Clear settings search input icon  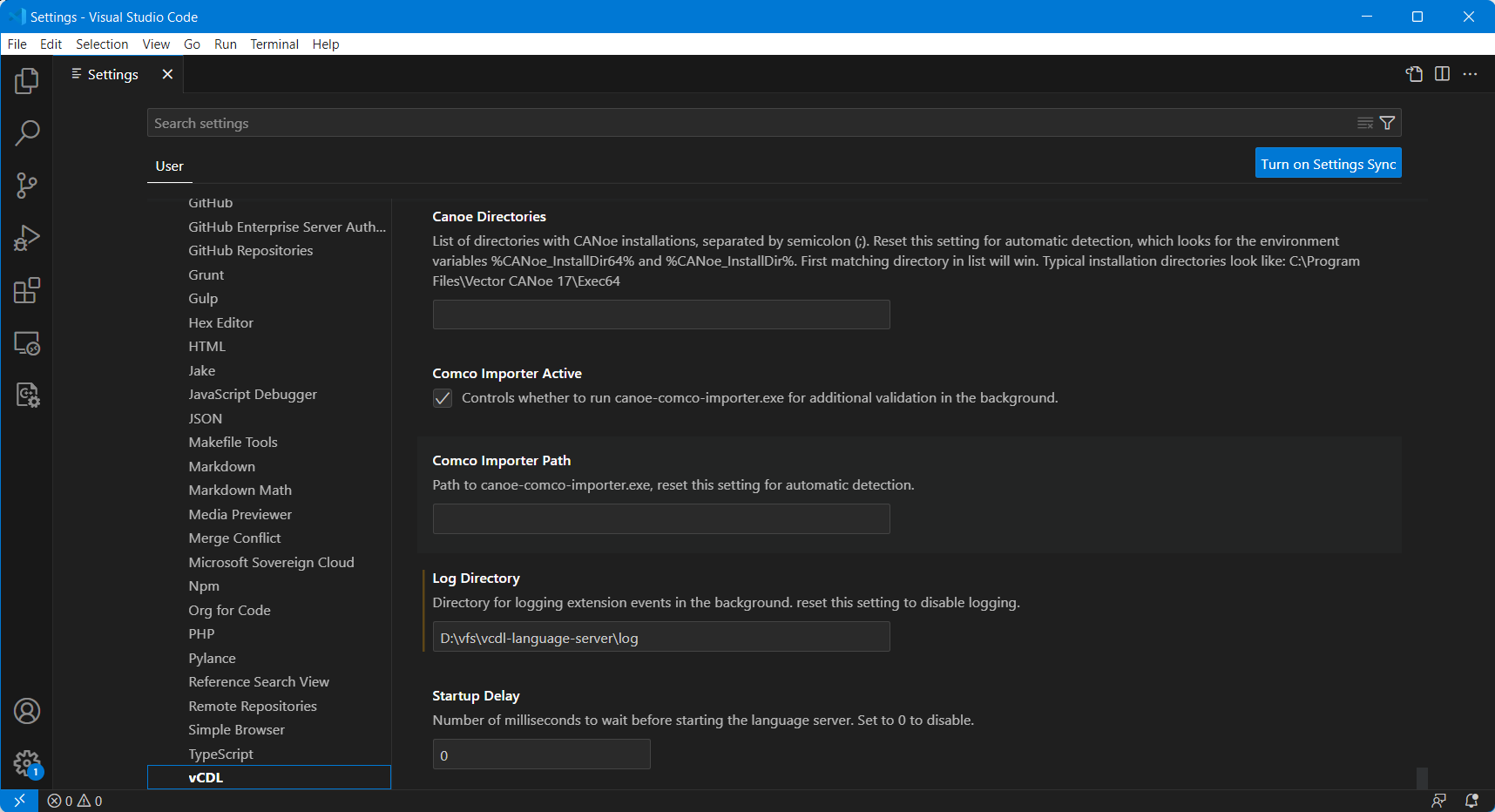tap(1365, 123)
